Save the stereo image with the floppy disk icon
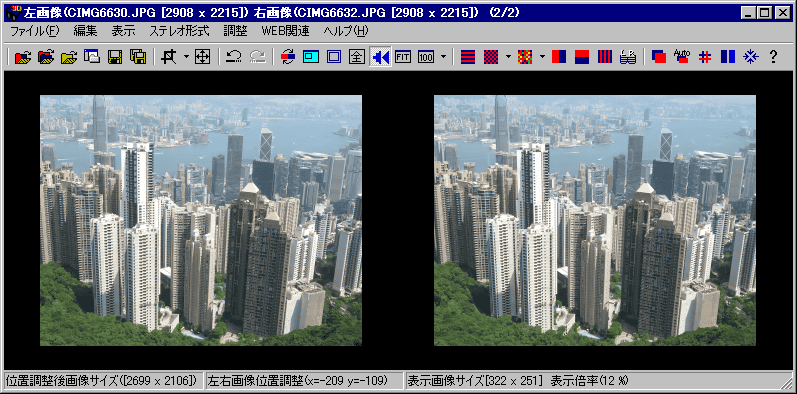 click(115, 57)
